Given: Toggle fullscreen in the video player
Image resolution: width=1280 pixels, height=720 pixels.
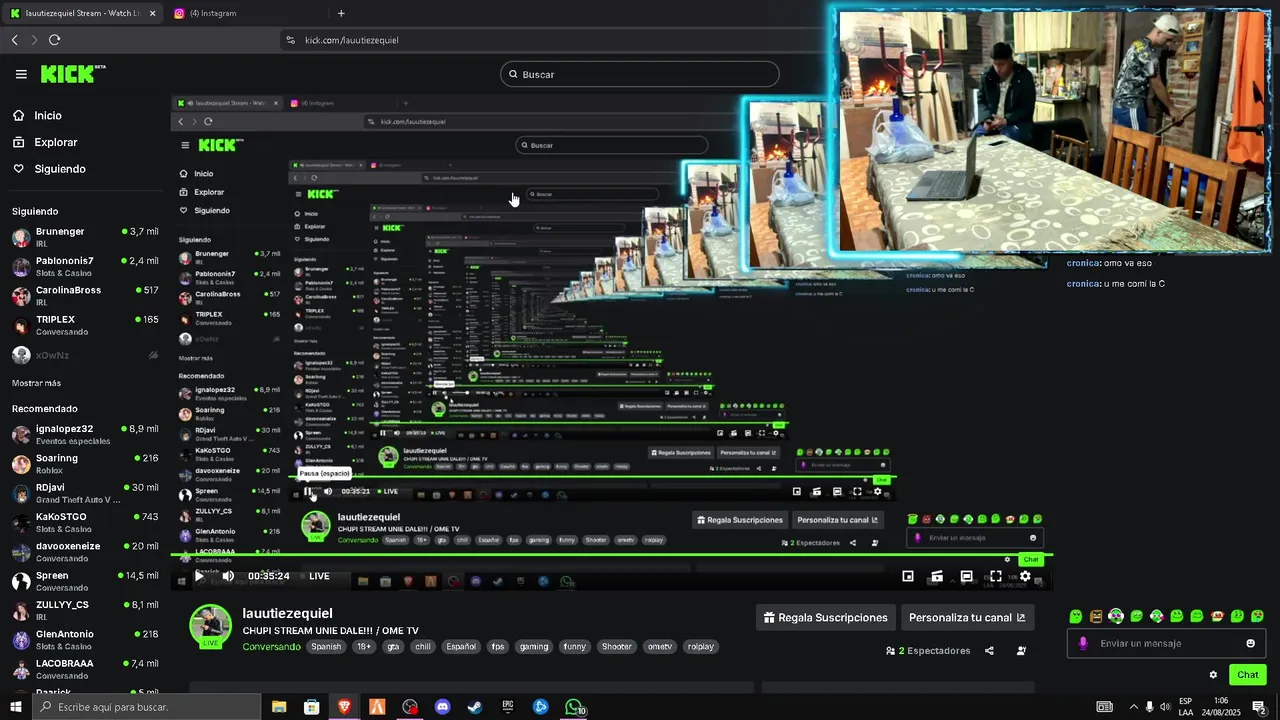Looking at the screenshot, I should (996, 576).
